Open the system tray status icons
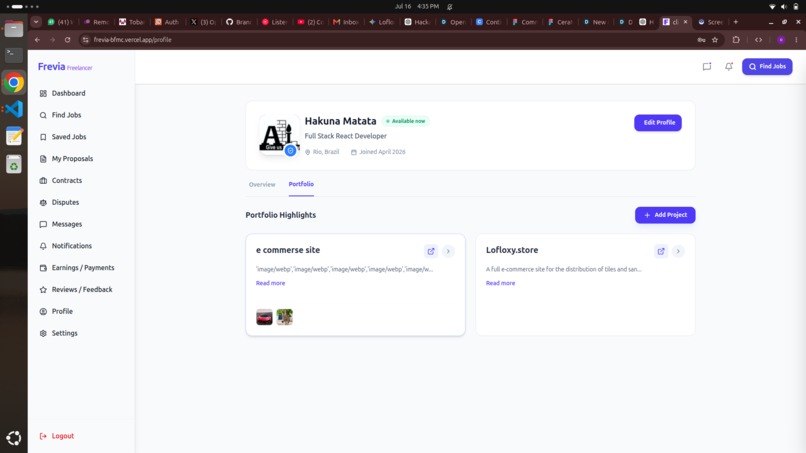The height and width of the screenshot is (453, 806). 784,7
